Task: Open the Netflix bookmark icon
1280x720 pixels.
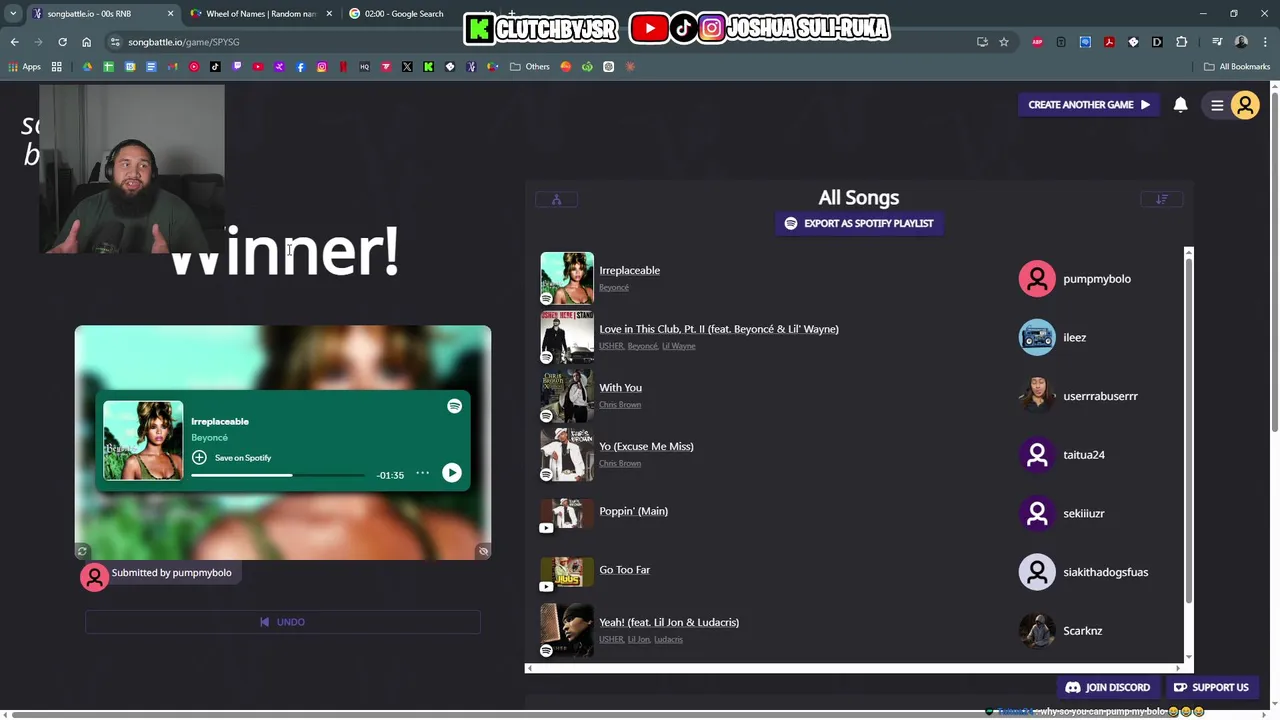Action: (x=343, y=67)
